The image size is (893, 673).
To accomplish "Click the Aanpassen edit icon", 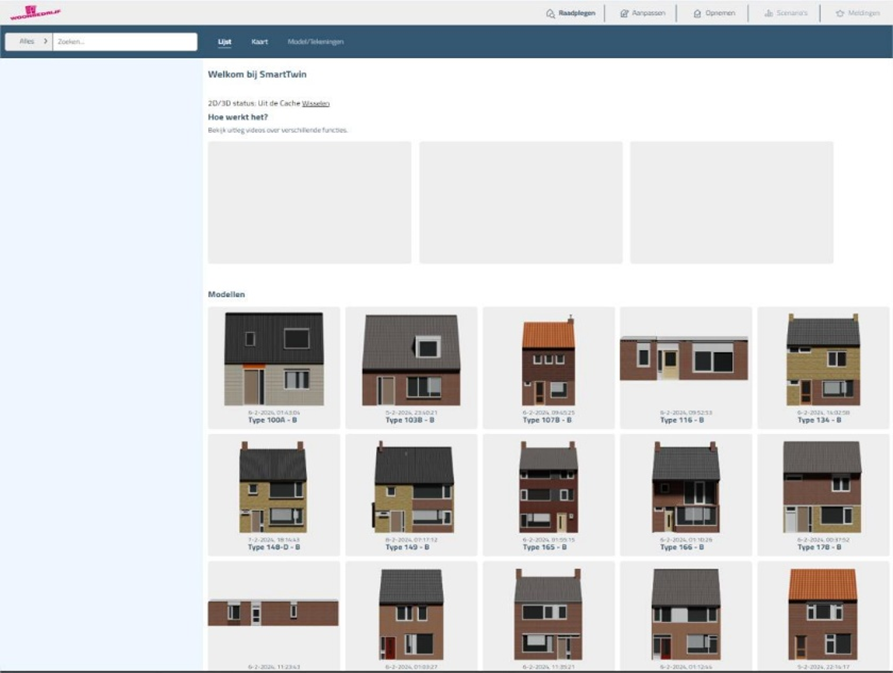I will 624,14.
